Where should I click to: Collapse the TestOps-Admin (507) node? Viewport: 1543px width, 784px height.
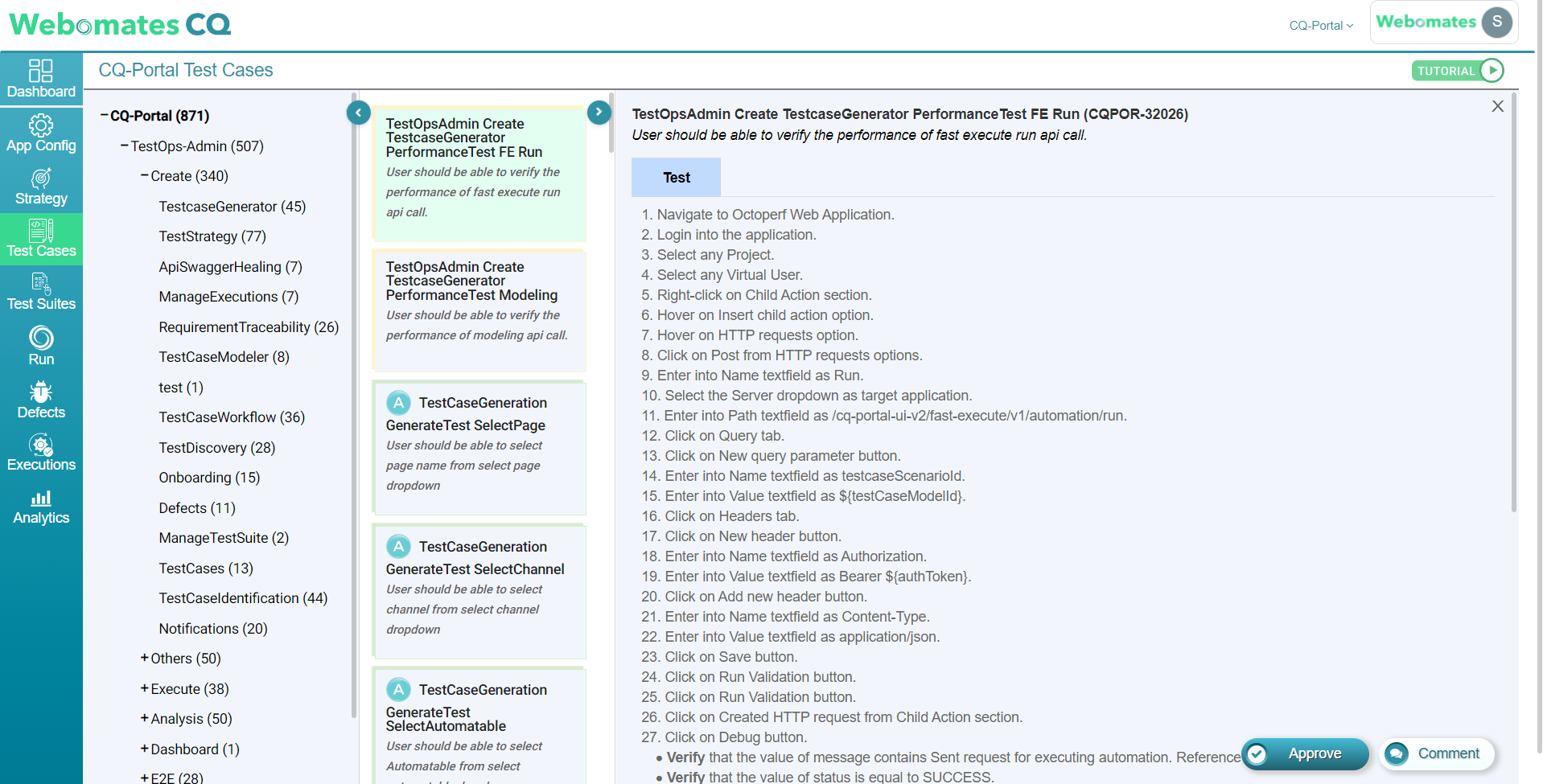[125, 146]
